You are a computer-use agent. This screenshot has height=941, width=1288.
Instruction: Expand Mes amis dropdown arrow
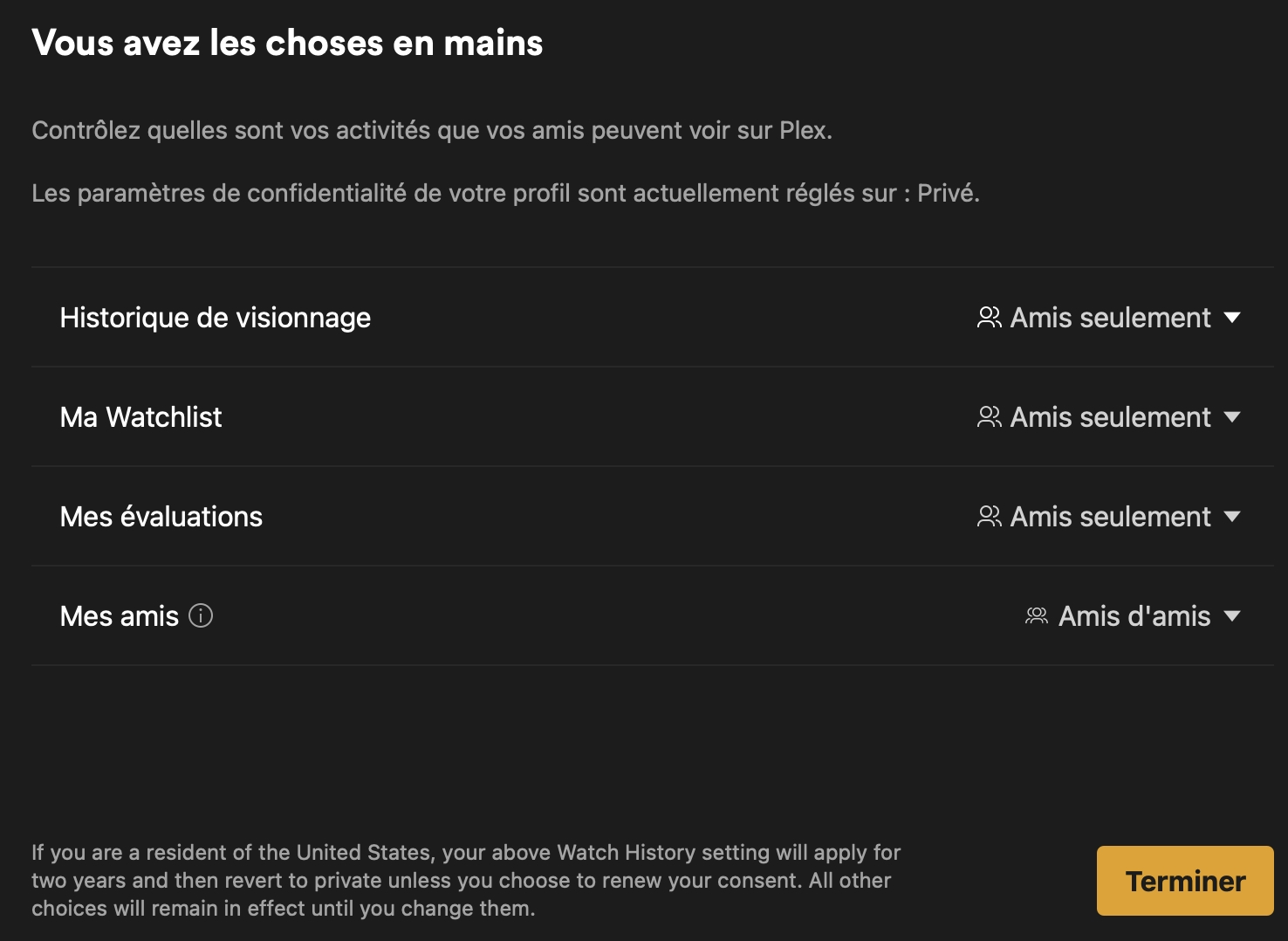(1232, 616)
